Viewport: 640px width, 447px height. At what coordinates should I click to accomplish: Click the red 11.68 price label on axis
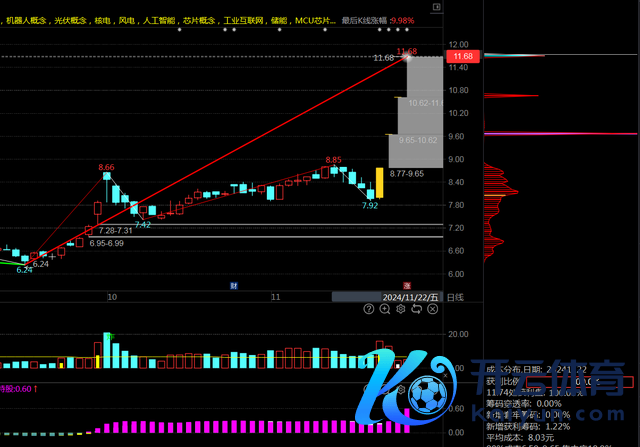(461, 57)
